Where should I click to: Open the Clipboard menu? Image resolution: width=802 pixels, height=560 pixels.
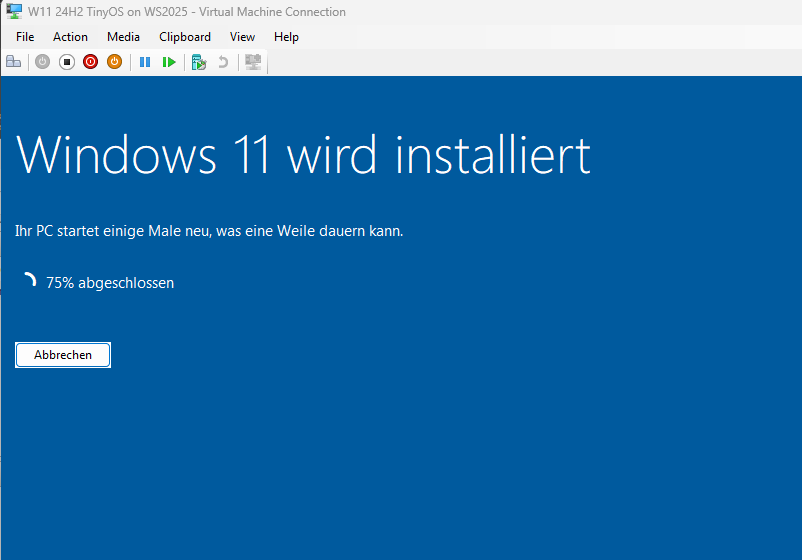[185, 37]
